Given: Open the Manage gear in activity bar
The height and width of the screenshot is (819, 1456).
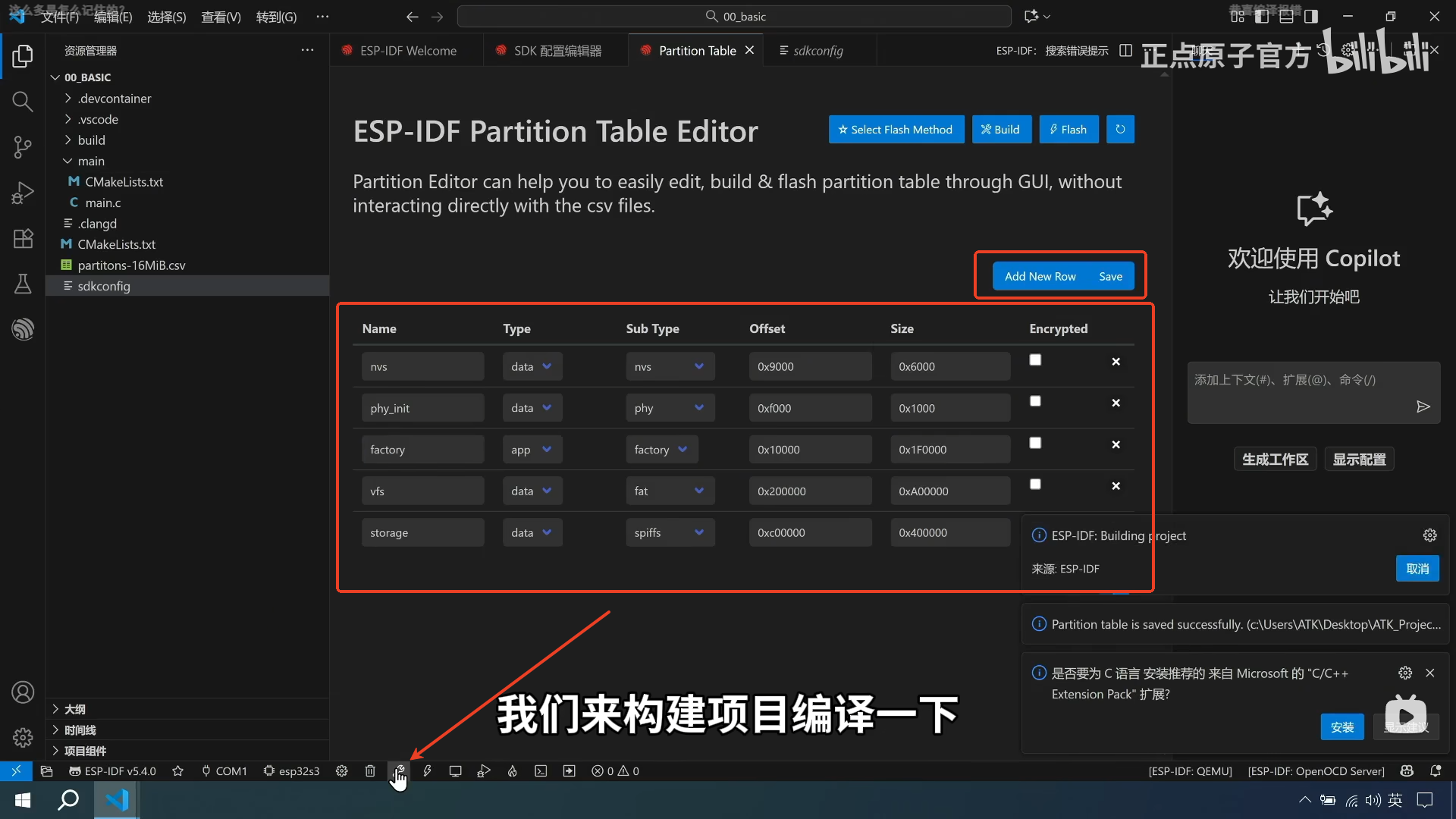Looking at the screenshot, I should point(23,737).
